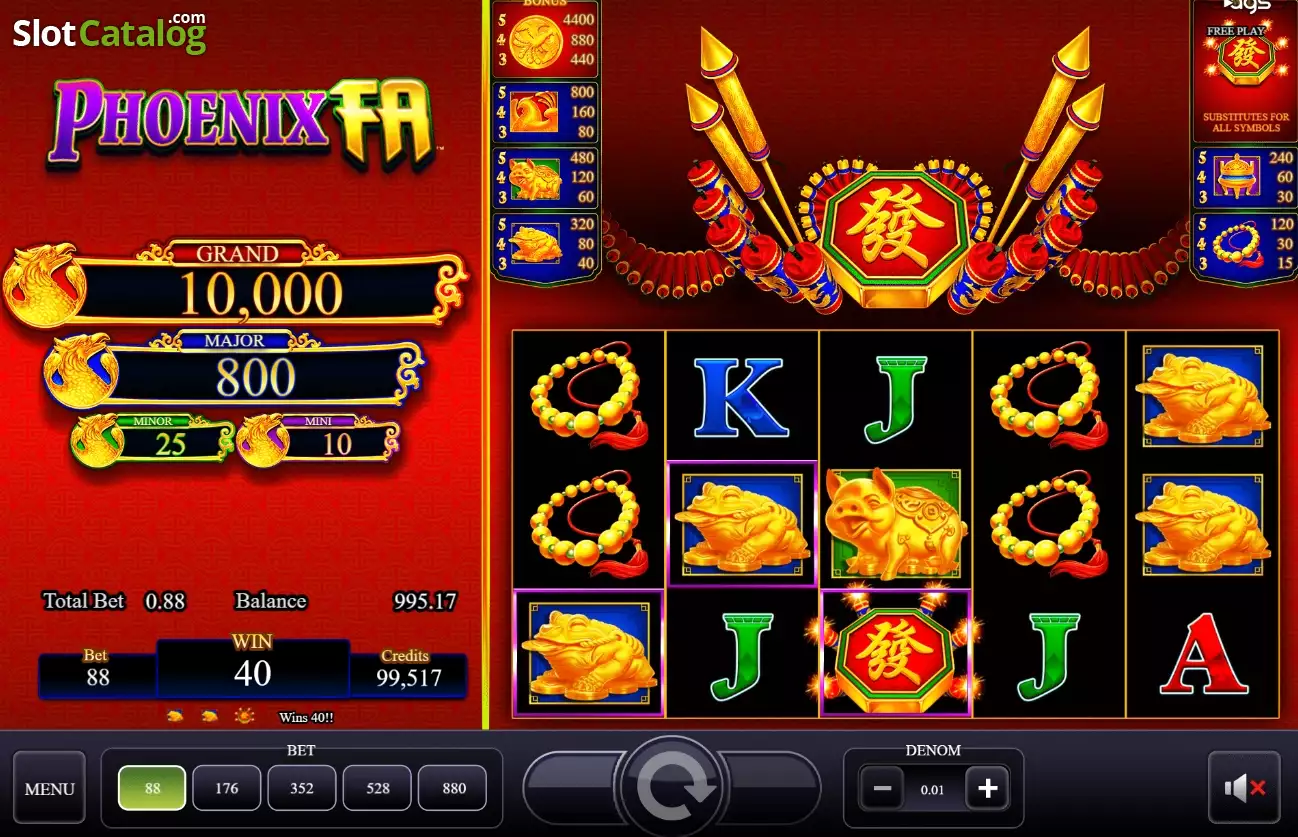Set the bet to 880
Image resolution: width=1298 pixels, height=837 pixels.
tap(453, 788)
